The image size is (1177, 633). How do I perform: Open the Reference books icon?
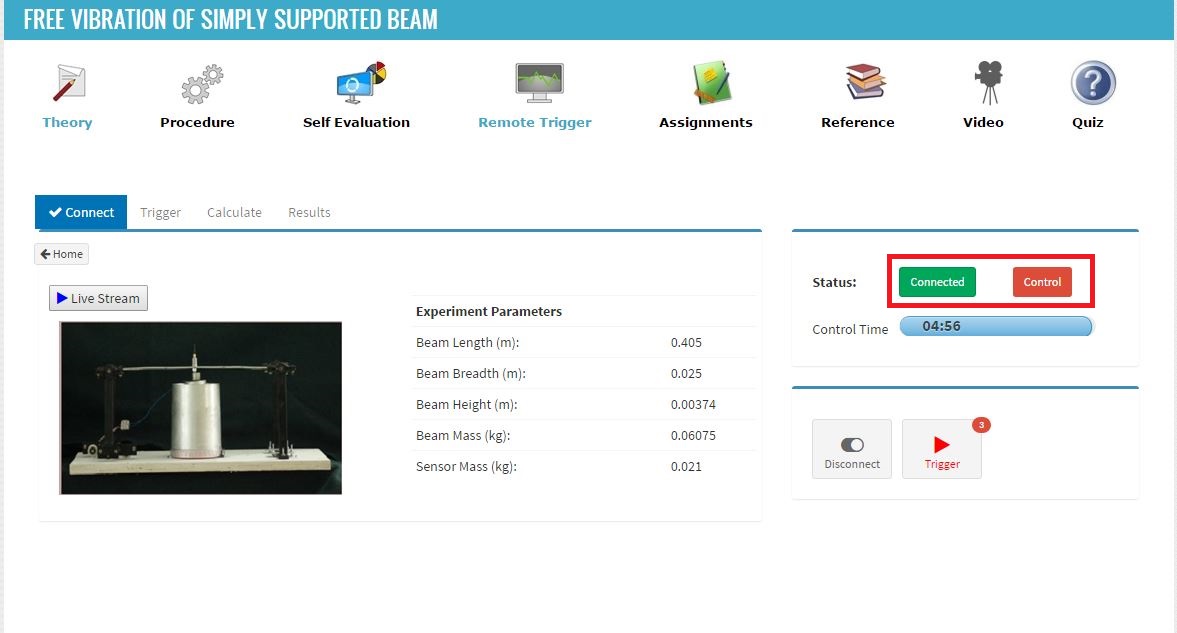(x=865, y=82)
